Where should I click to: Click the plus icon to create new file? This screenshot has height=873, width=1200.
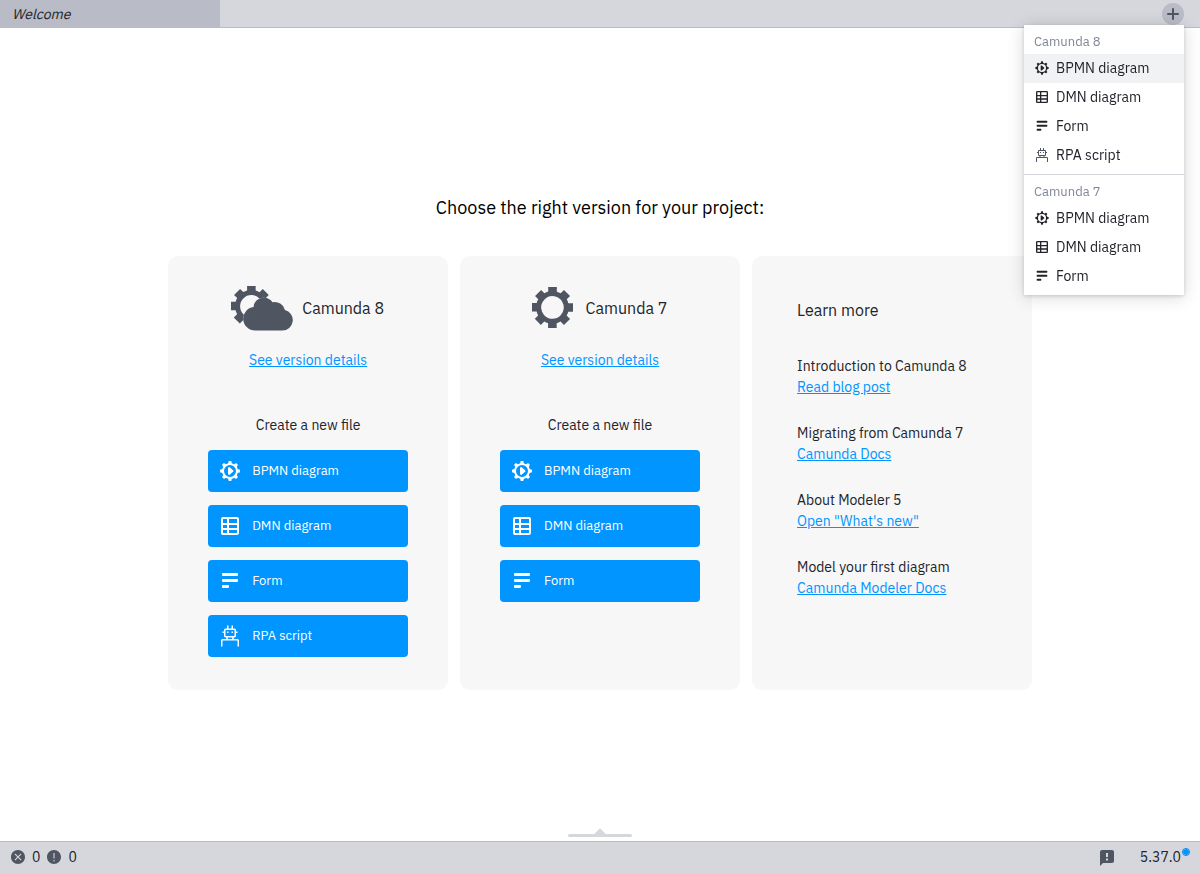coord(1172,14)
